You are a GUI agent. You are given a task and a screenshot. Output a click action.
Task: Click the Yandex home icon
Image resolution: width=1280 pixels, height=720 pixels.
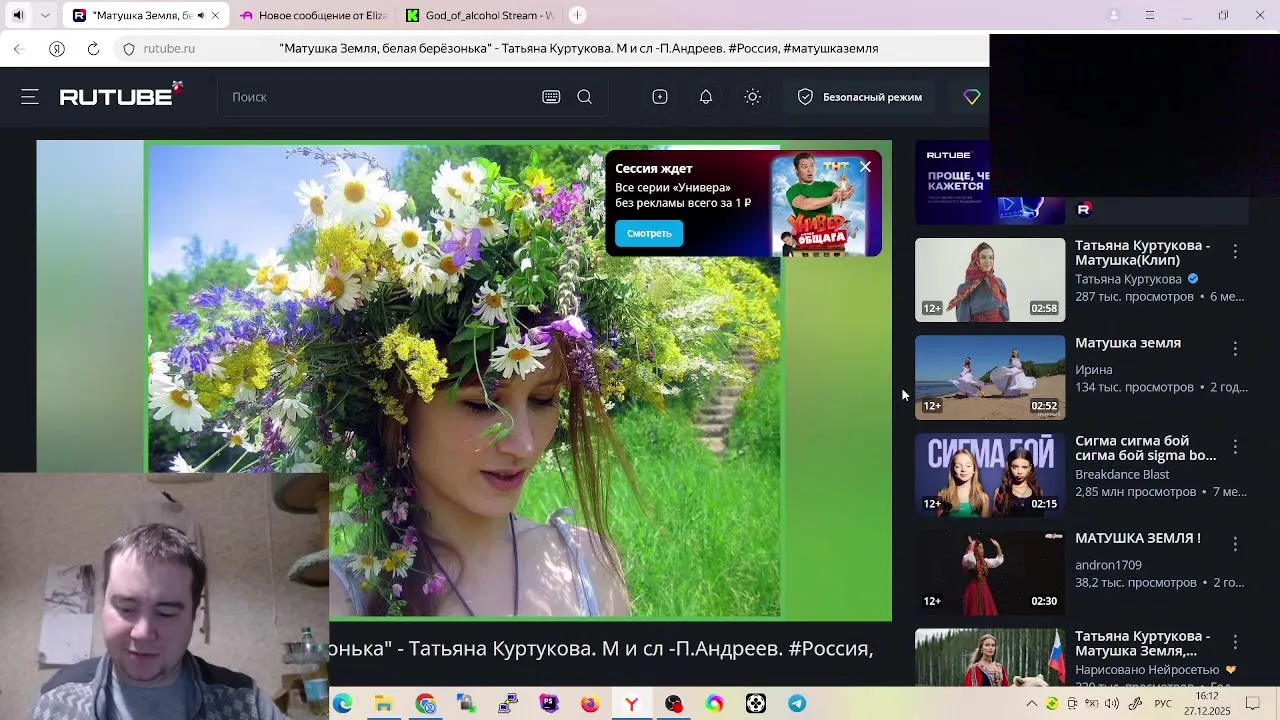click(x=57, y=48)
